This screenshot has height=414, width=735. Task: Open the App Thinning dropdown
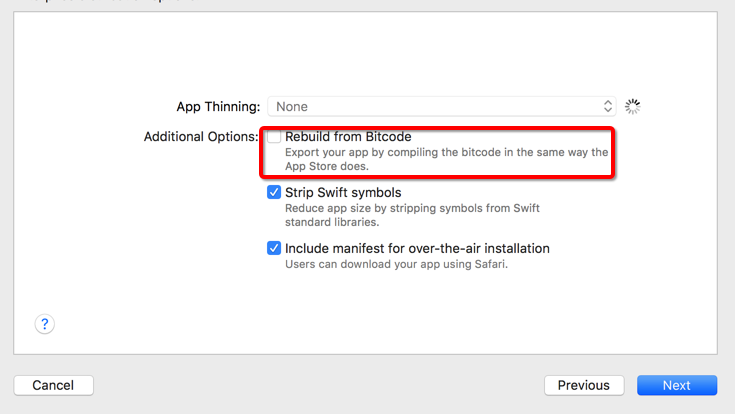click(x=440, y=106)
